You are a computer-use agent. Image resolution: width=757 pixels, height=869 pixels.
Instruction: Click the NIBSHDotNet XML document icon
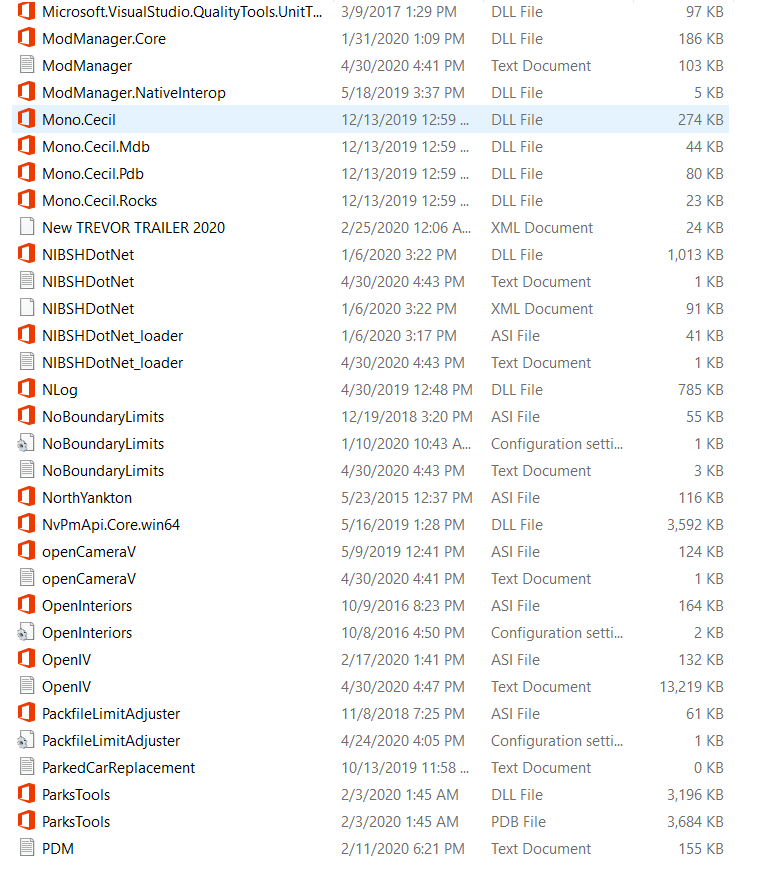26,308
